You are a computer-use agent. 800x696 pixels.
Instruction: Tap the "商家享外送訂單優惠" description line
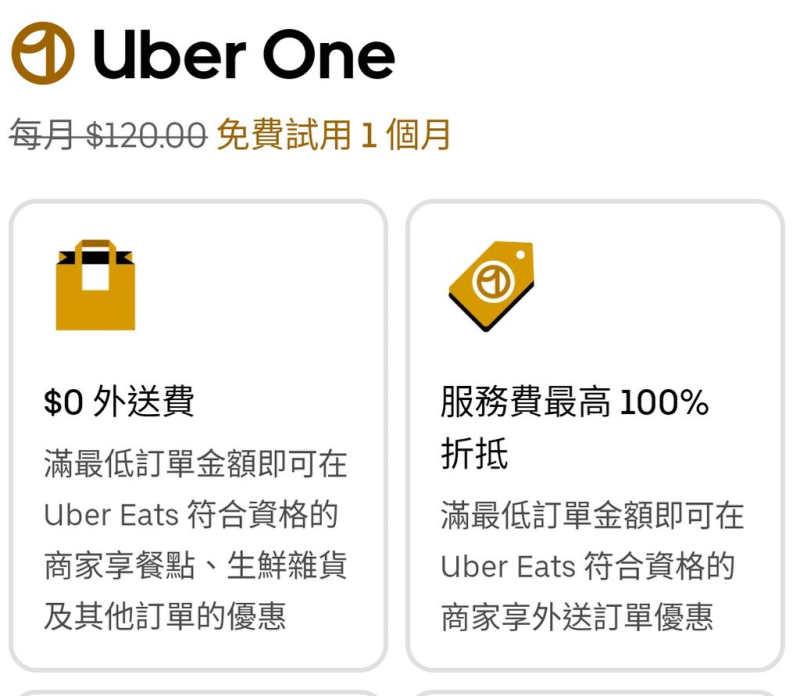pyautogui.click(x=577, y=618)
